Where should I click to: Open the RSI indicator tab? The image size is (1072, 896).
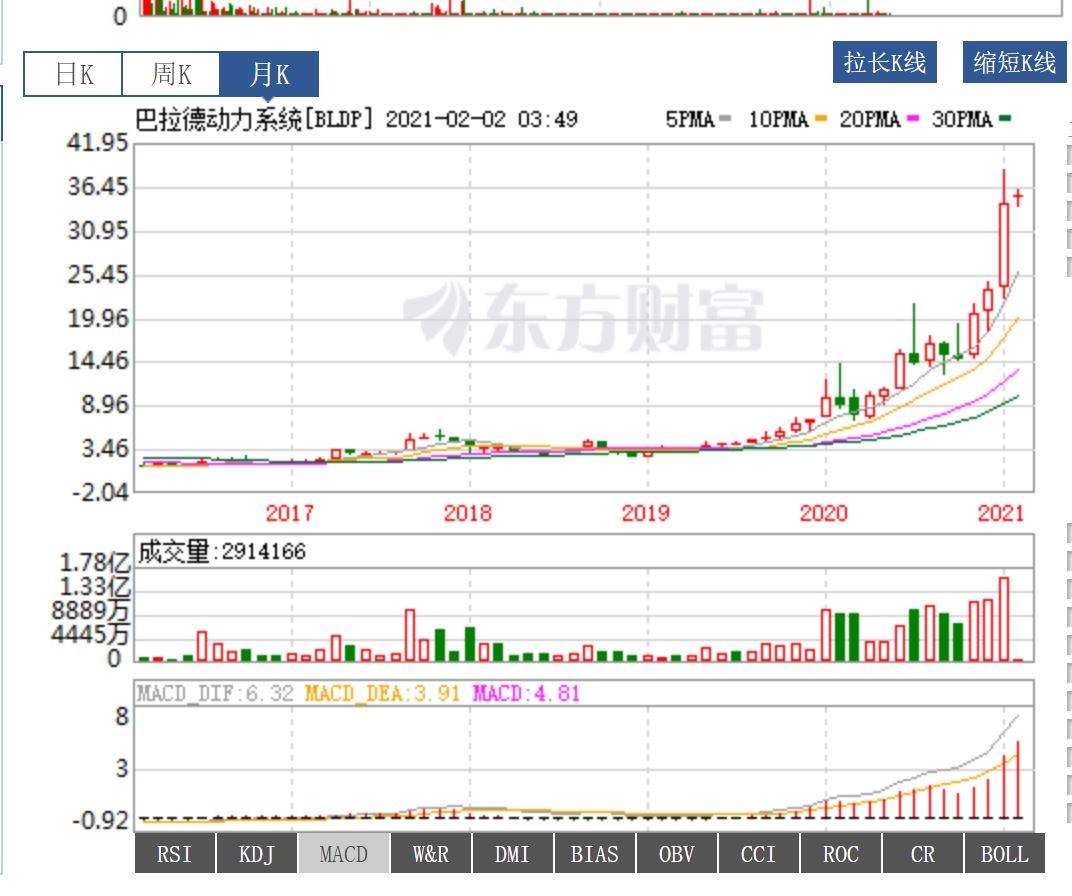coord(174,854)
